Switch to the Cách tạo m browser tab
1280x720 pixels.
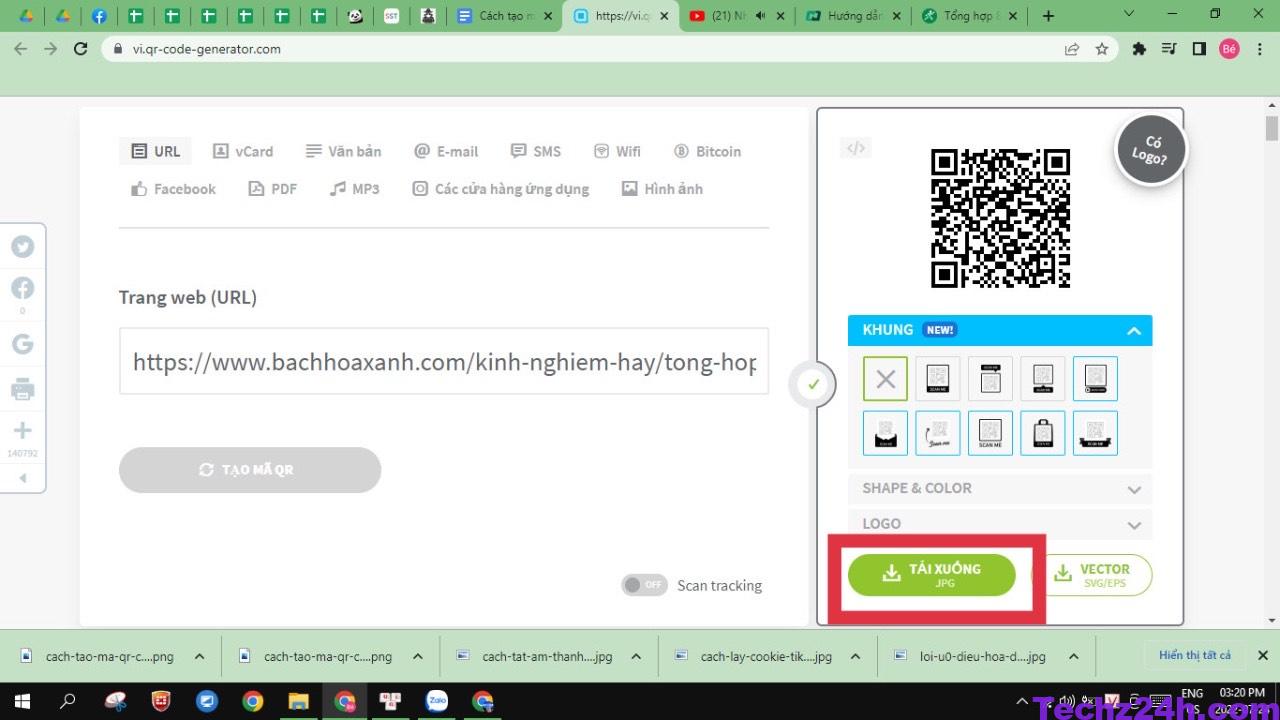pyautogui.click(x=504, y=16)
